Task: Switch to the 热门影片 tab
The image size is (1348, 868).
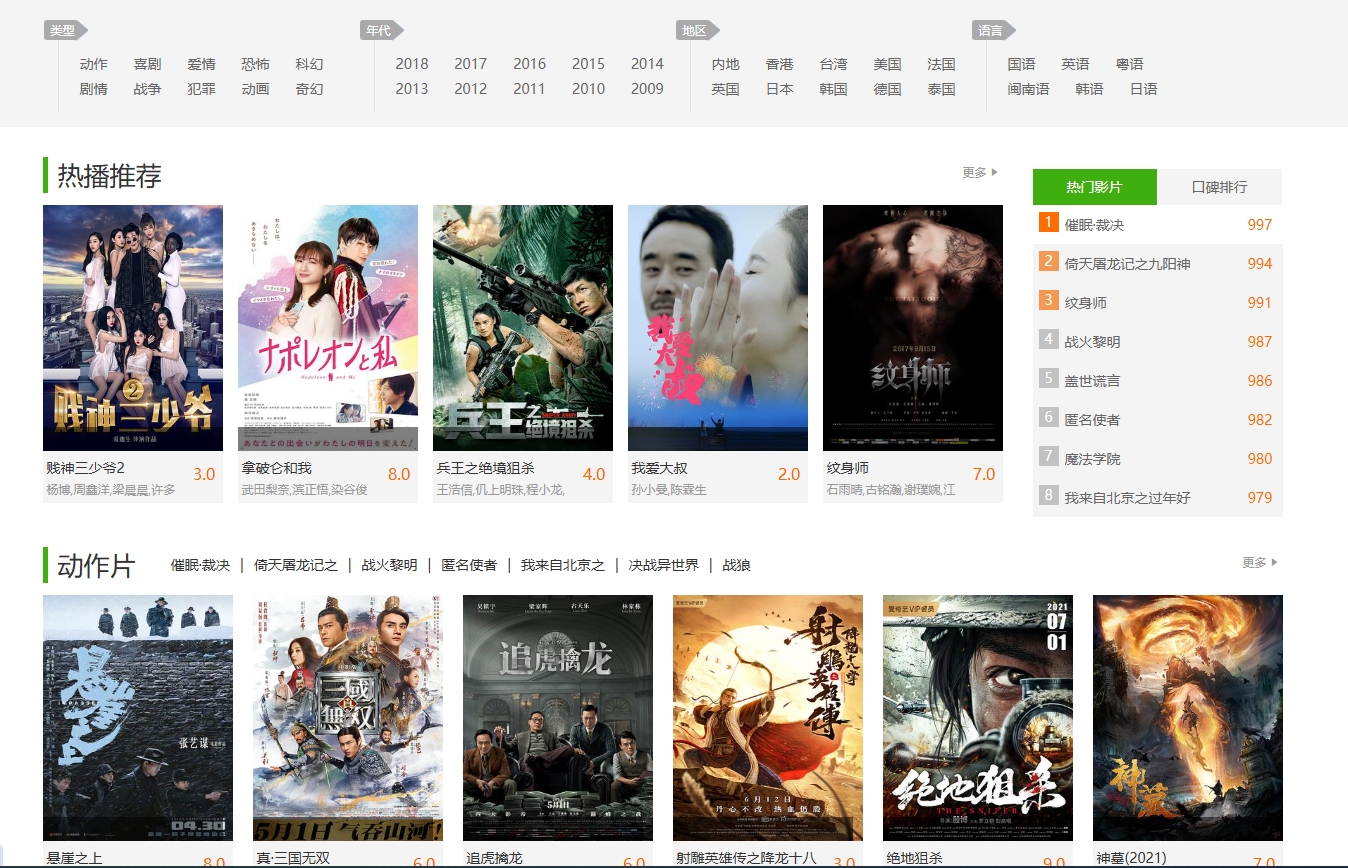Action: 1094,187
